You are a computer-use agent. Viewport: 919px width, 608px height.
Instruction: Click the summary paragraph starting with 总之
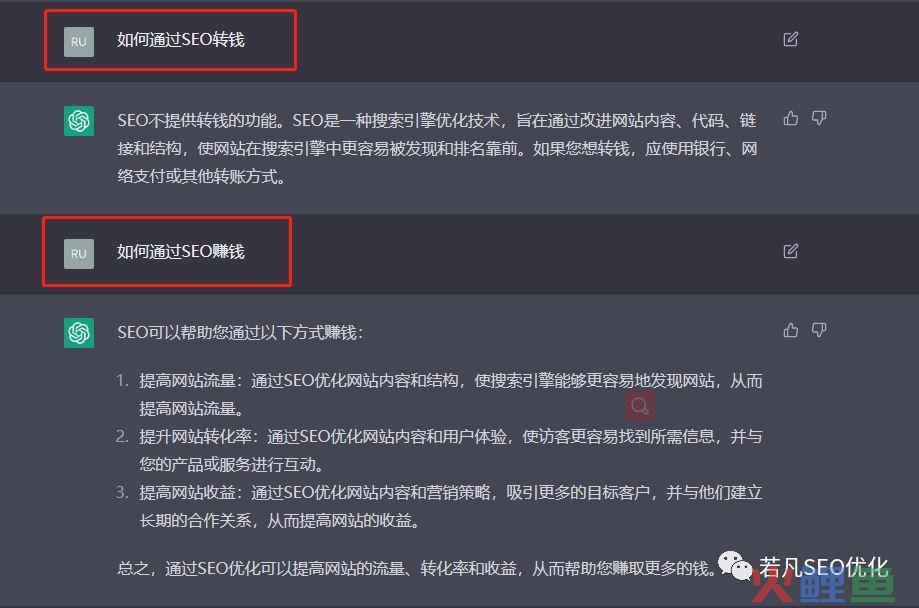pos(416,568)
